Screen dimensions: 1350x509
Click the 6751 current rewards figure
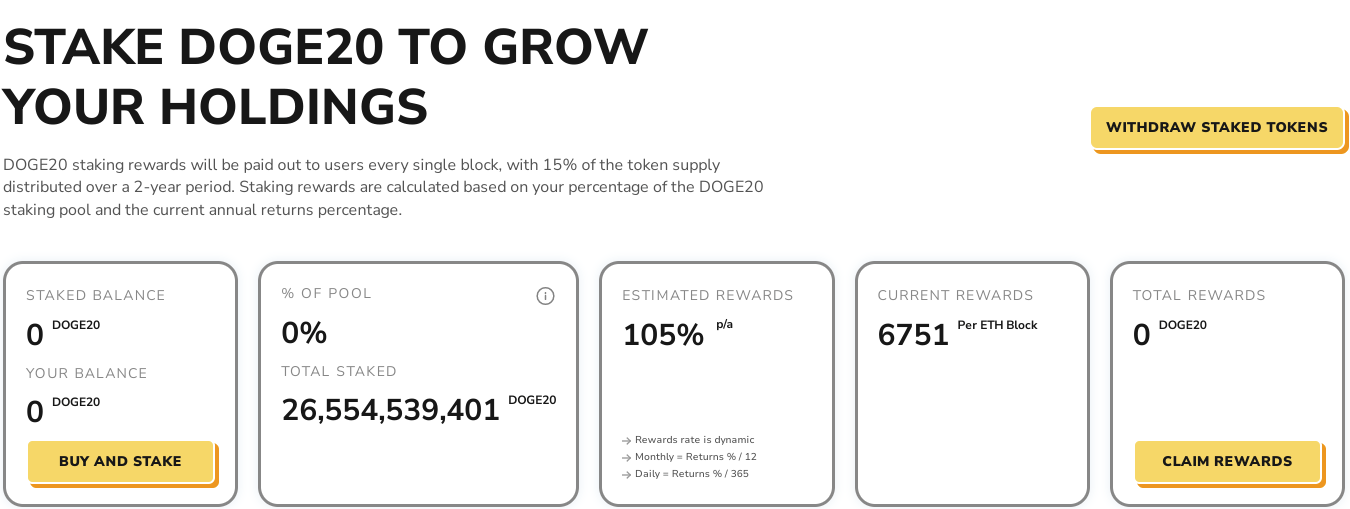coord(913,335)
